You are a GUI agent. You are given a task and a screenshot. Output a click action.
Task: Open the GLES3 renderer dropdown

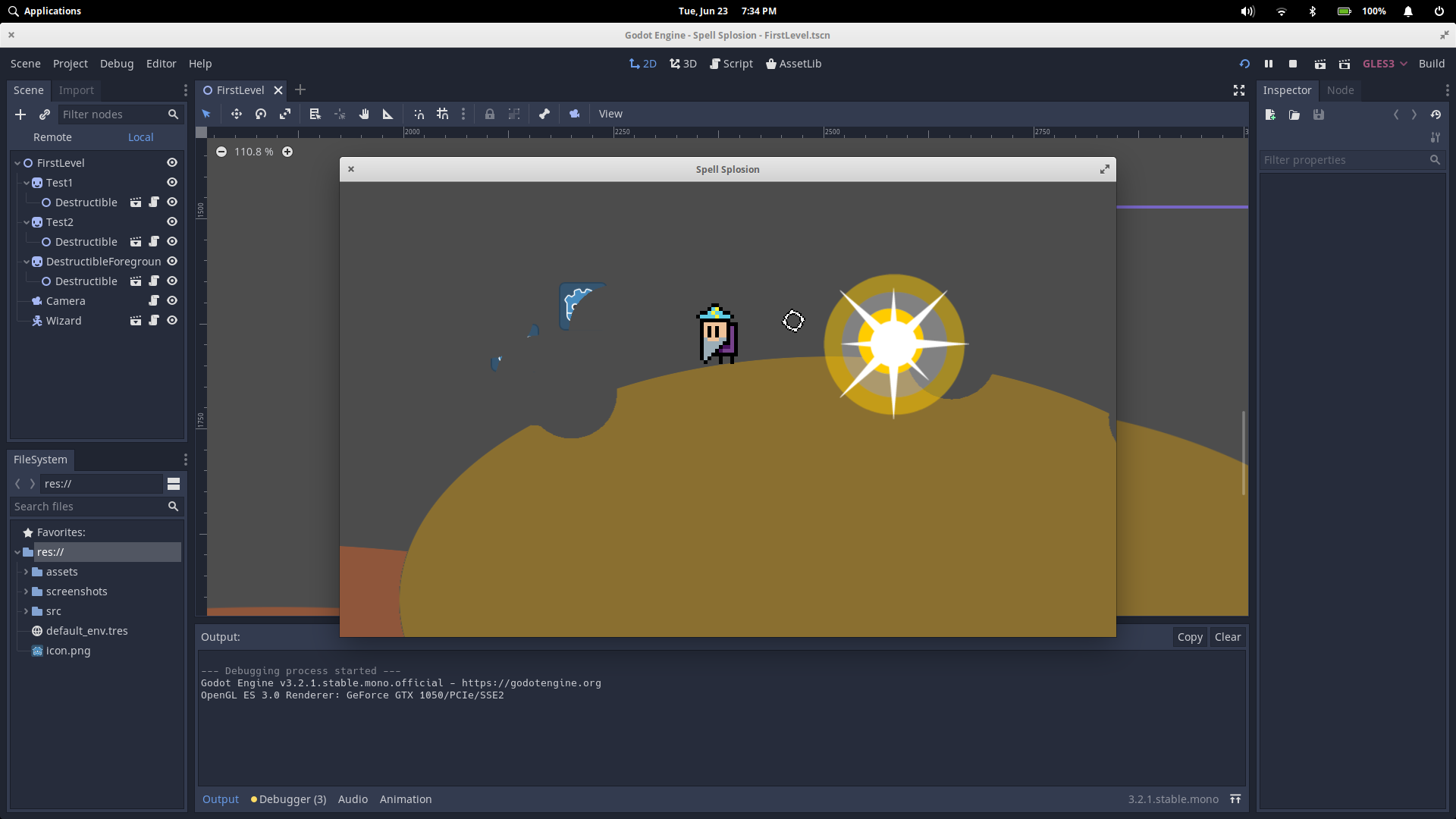click(1385, 64)
